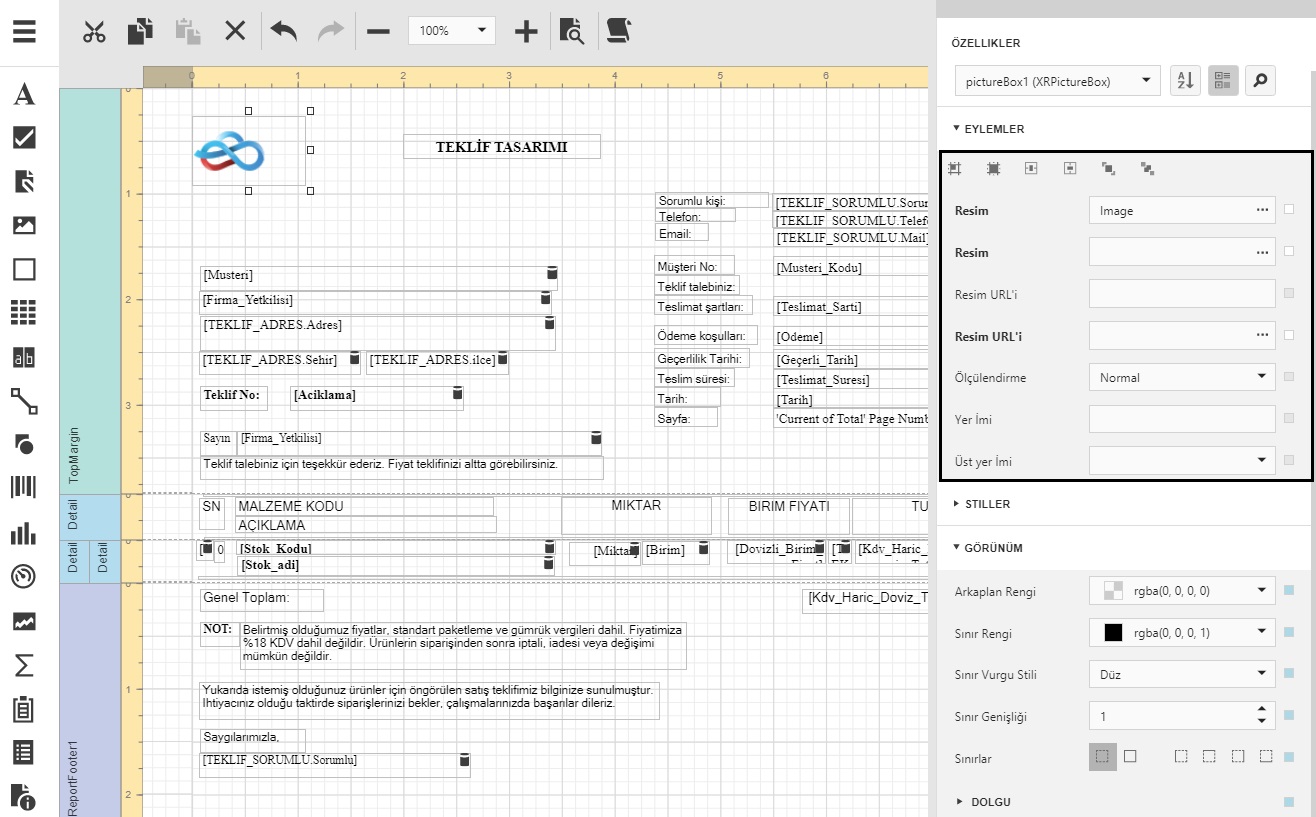Toggle the no borders option in Sınırlar
The height and width of the screenshot is (817, 1316).
click(1102, 757)
